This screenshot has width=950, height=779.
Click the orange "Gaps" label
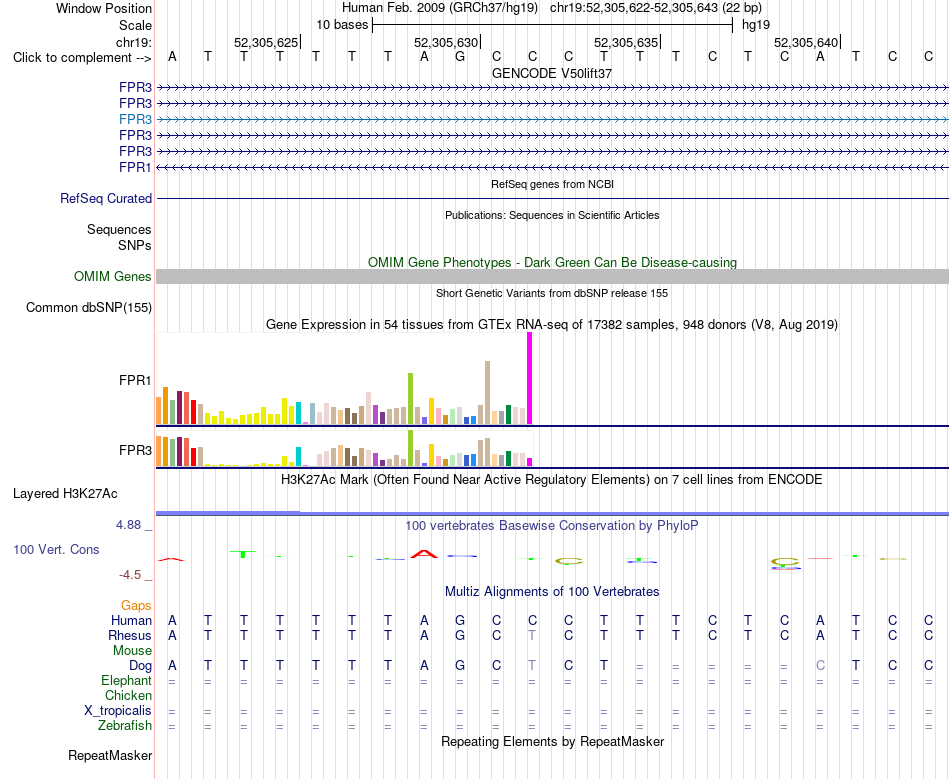pos(136,606)
